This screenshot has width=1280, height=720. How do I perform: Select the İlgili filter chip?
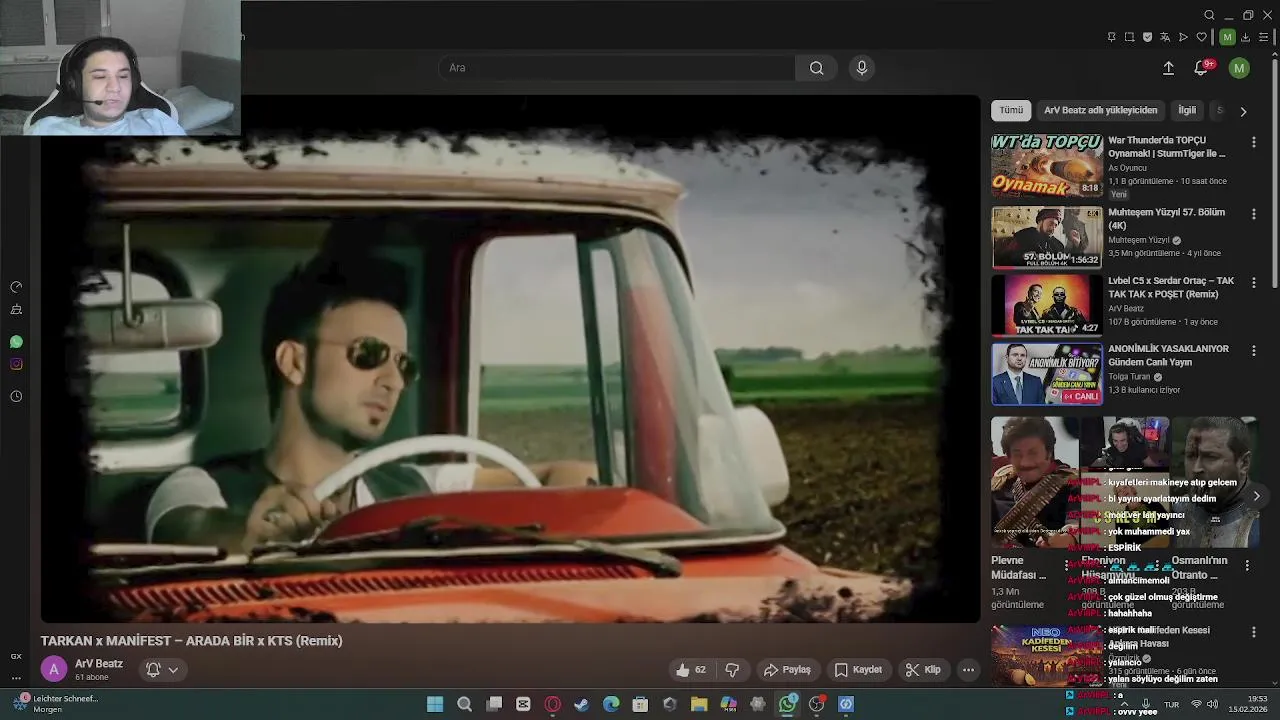(1187, 110)
